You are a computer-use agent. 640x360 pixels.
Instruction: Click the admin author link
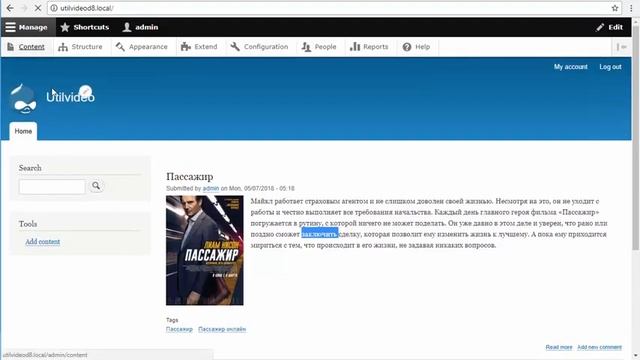click(211, 189)
